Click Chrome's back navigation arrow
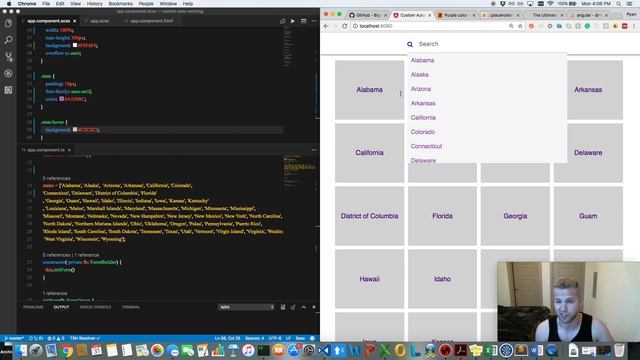Image resolution: width=640 pixels, height=360 pixels. pyautogui.click(x=326, y=26)
